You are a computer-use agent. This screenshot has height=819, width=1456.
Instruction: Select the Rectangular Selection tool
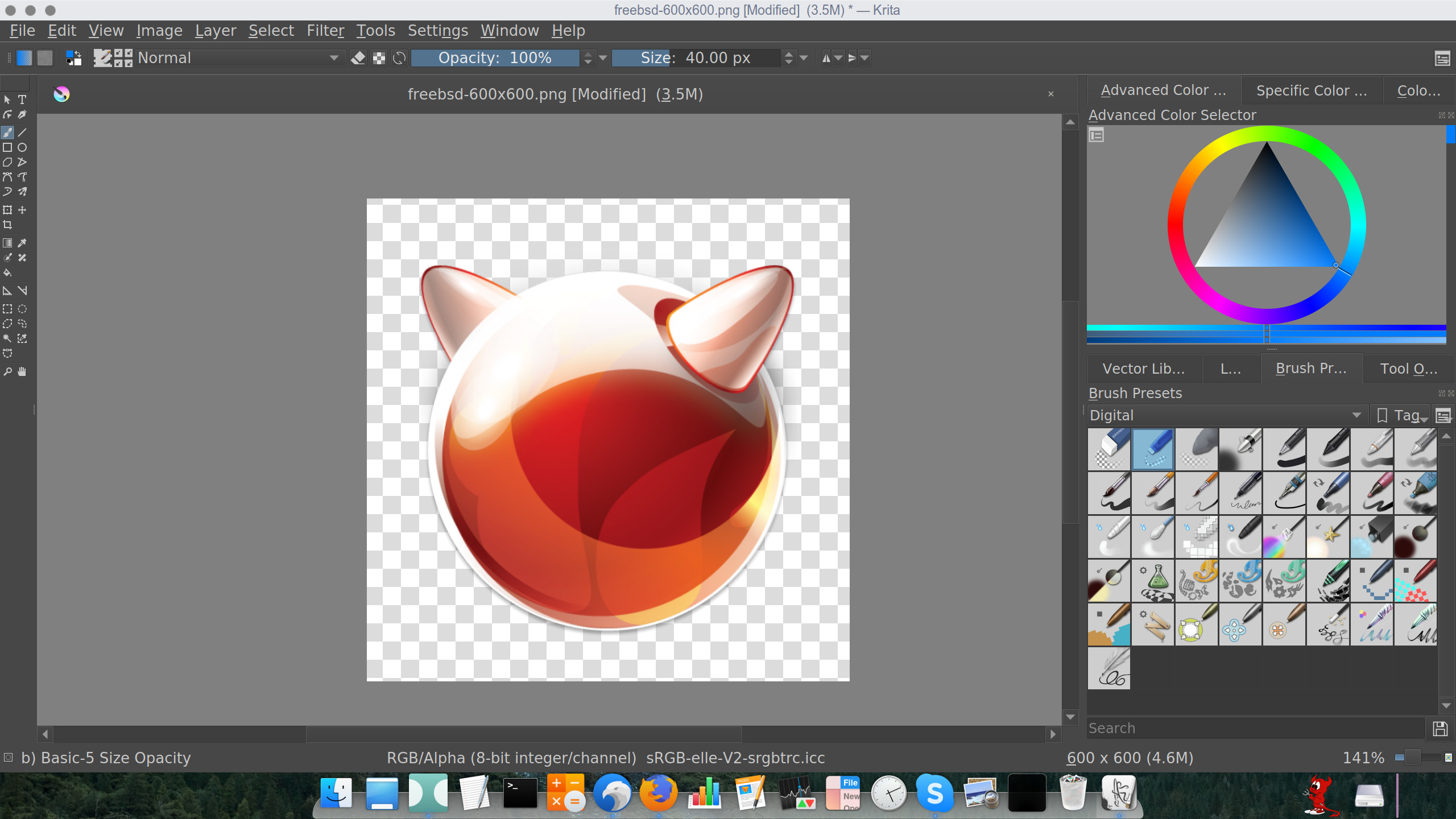click(7, 309)
